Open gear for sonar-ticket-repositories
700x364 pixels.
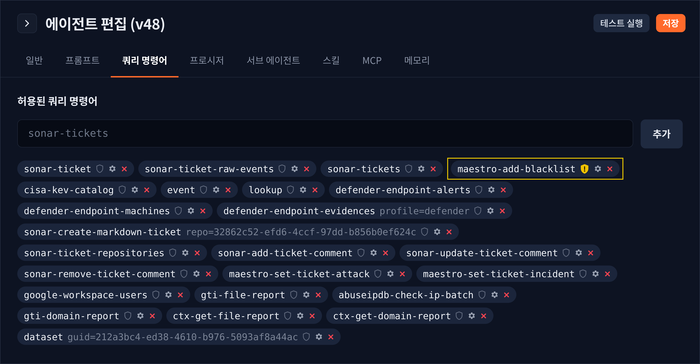pos(185,253)
